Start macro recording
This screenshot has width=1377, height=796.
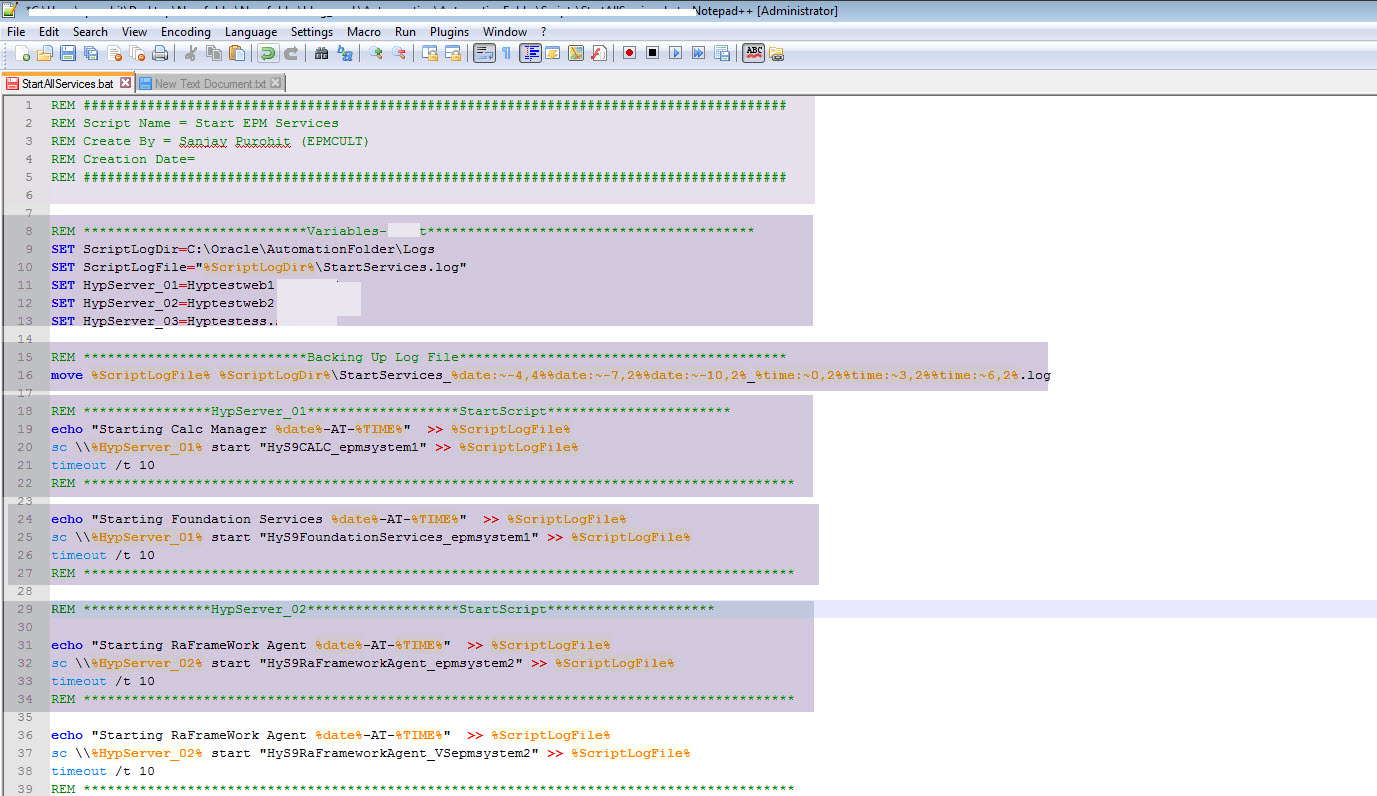631,53
